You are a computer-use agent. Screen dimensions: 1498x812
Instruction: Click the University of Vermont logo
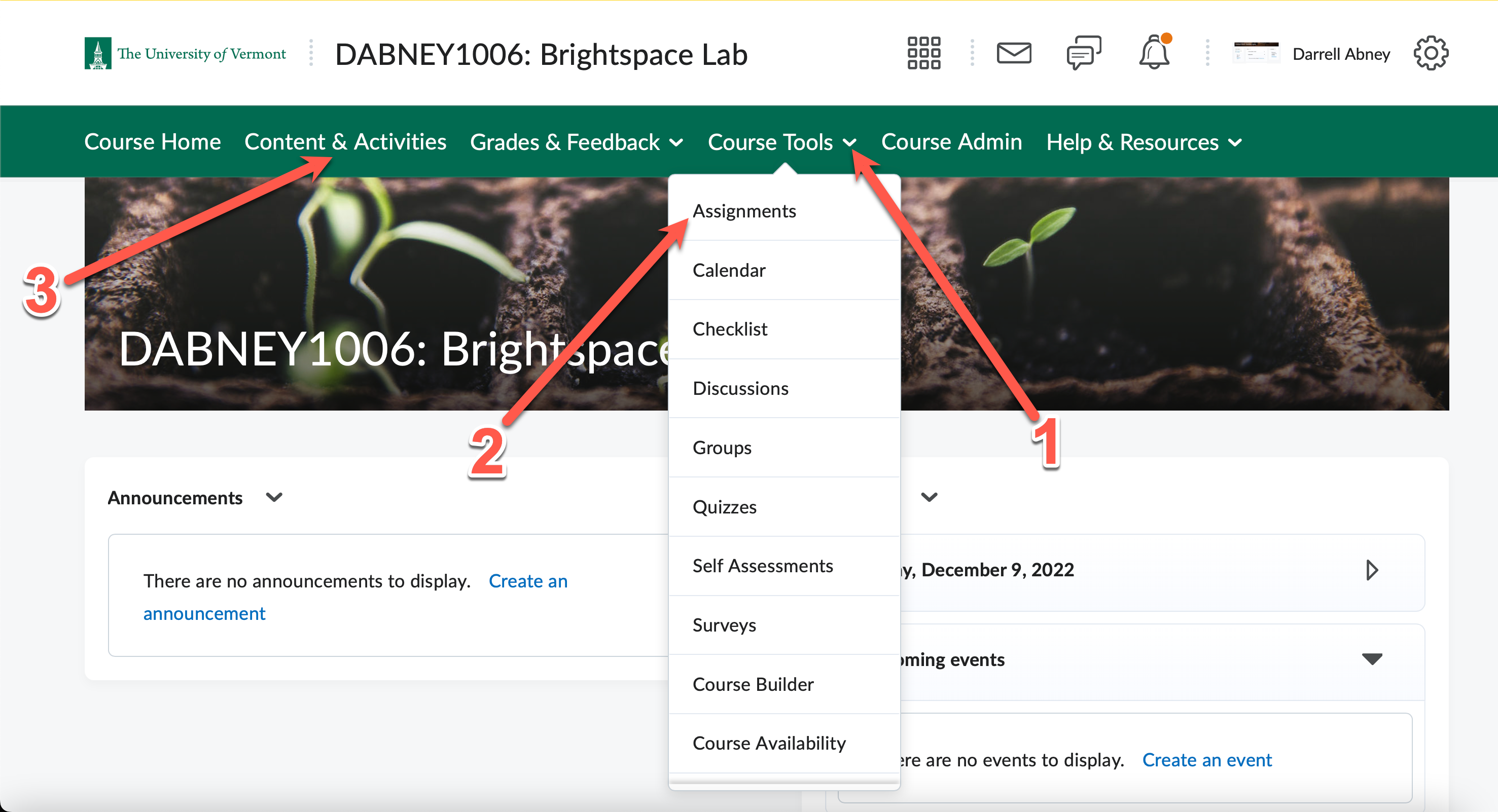[185, 54]
